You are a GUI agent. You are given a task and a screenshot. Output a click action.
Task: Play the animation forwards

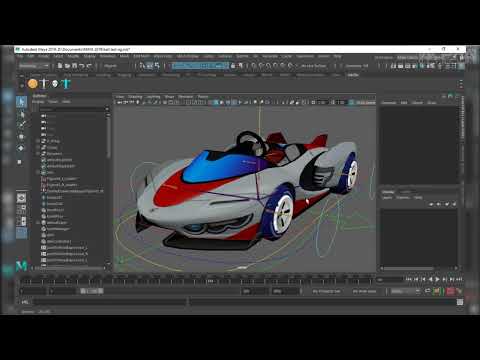point(437,279)
